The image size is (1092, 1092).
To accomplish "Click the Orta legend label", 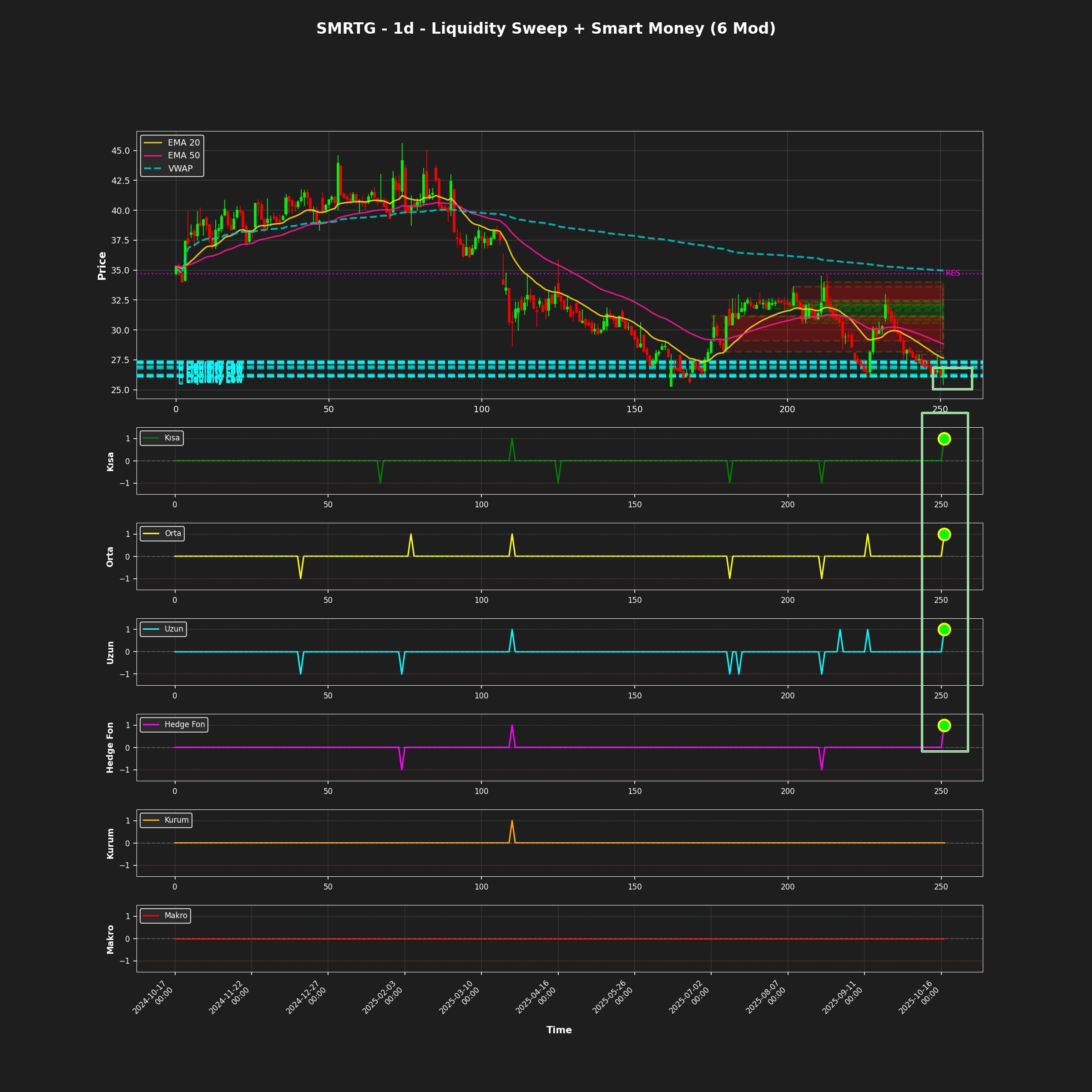I will [172, 534].
